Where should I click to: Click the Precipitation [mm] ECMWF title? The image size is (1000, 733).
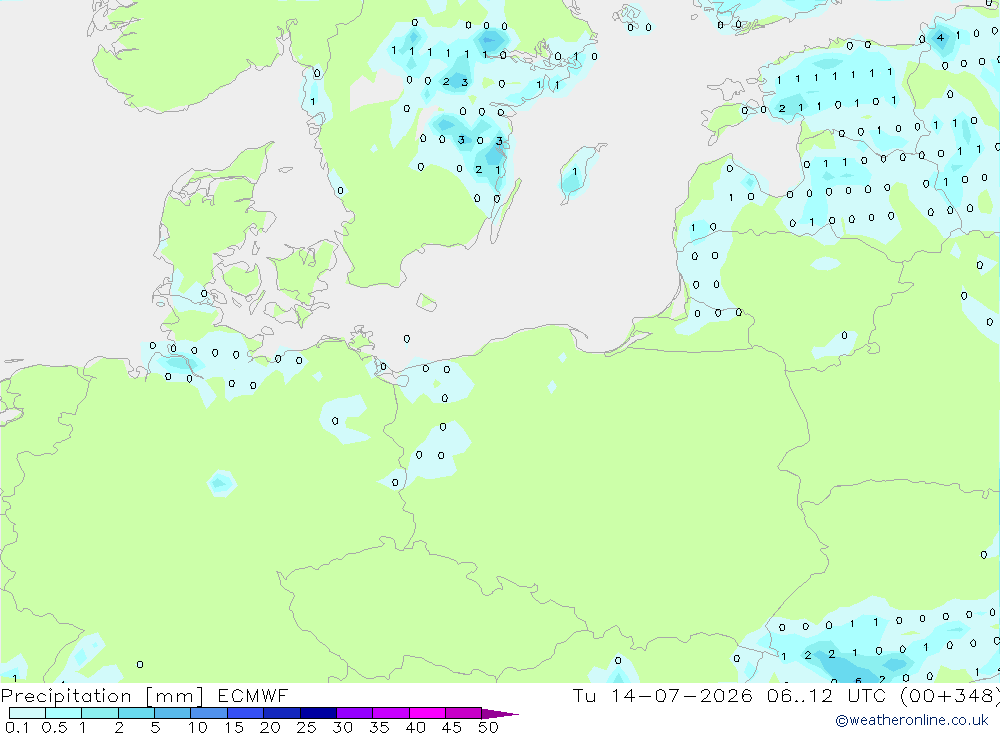[145, 695]
